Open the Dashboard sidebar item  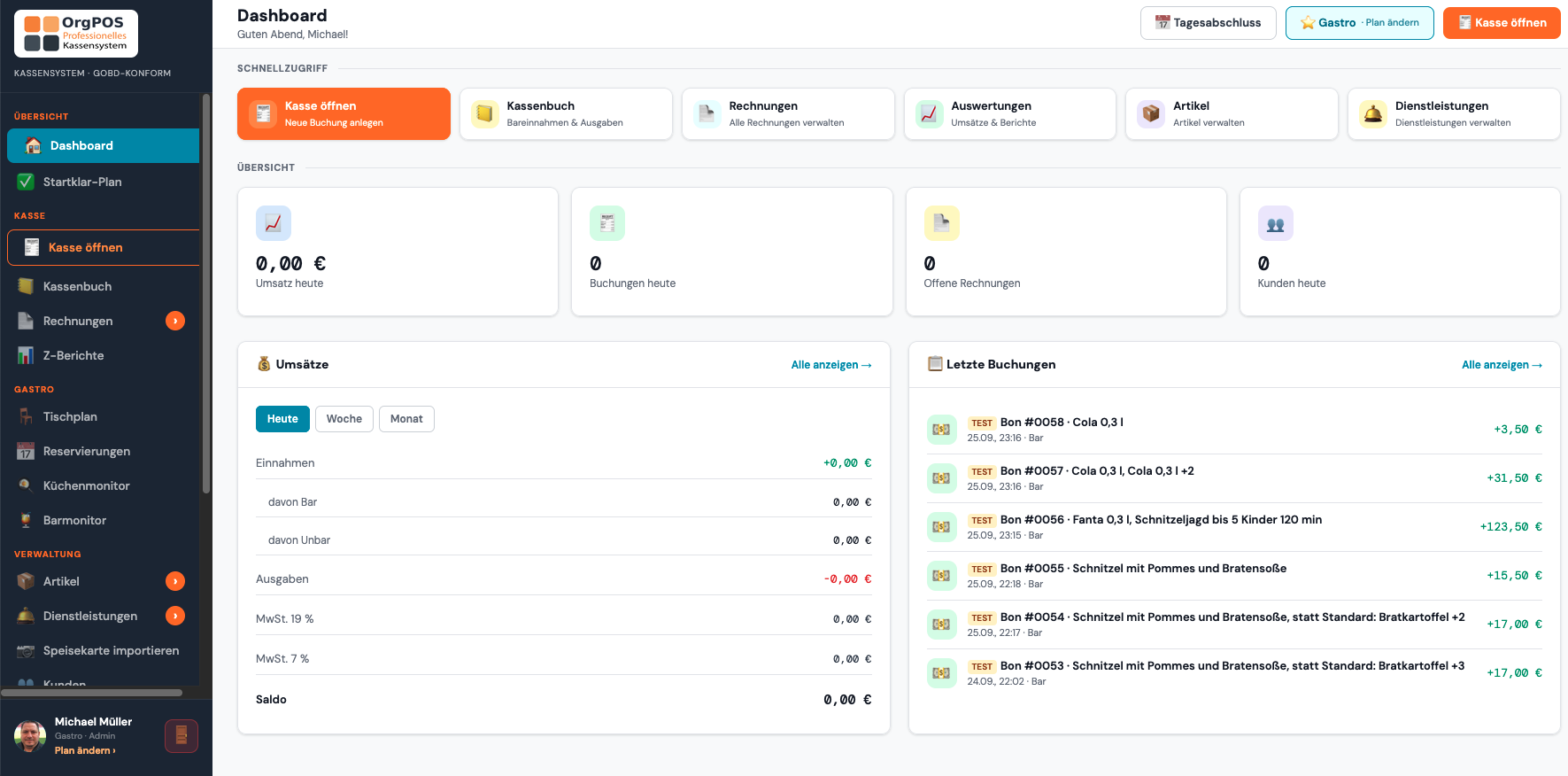tap(103, 145)
